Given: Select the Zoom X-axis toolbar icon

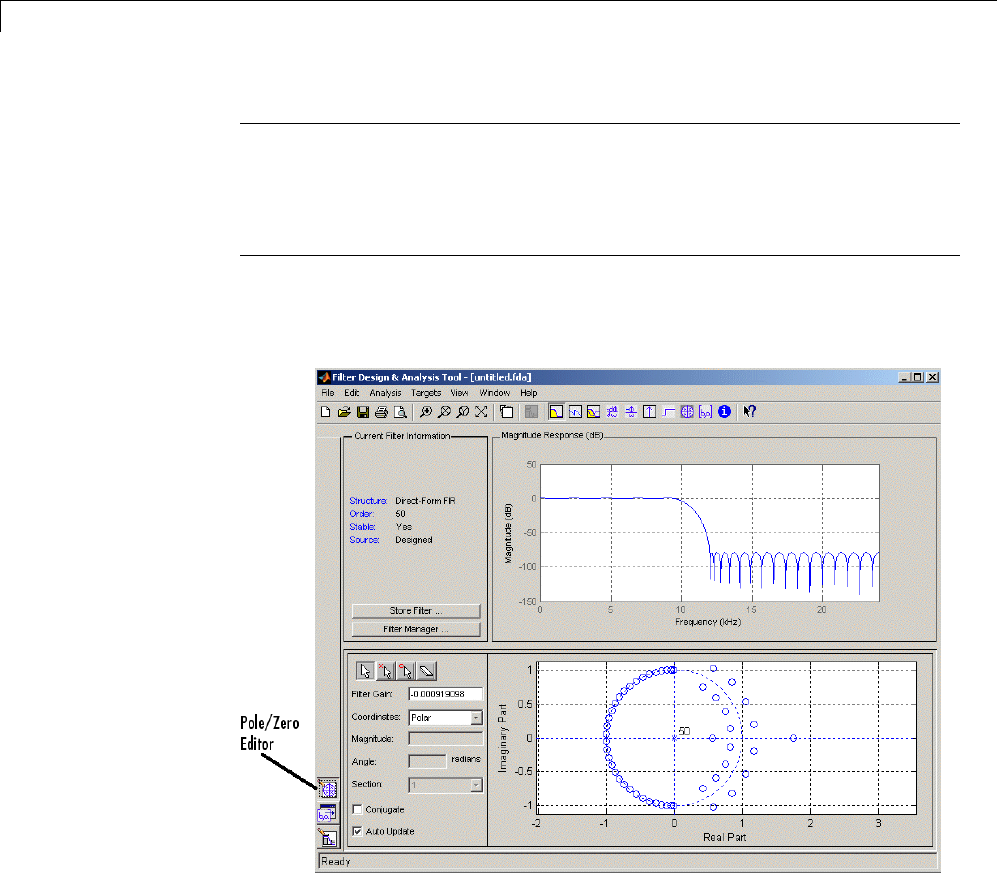Looking at the screenshot, I should [x=444, y=412].
